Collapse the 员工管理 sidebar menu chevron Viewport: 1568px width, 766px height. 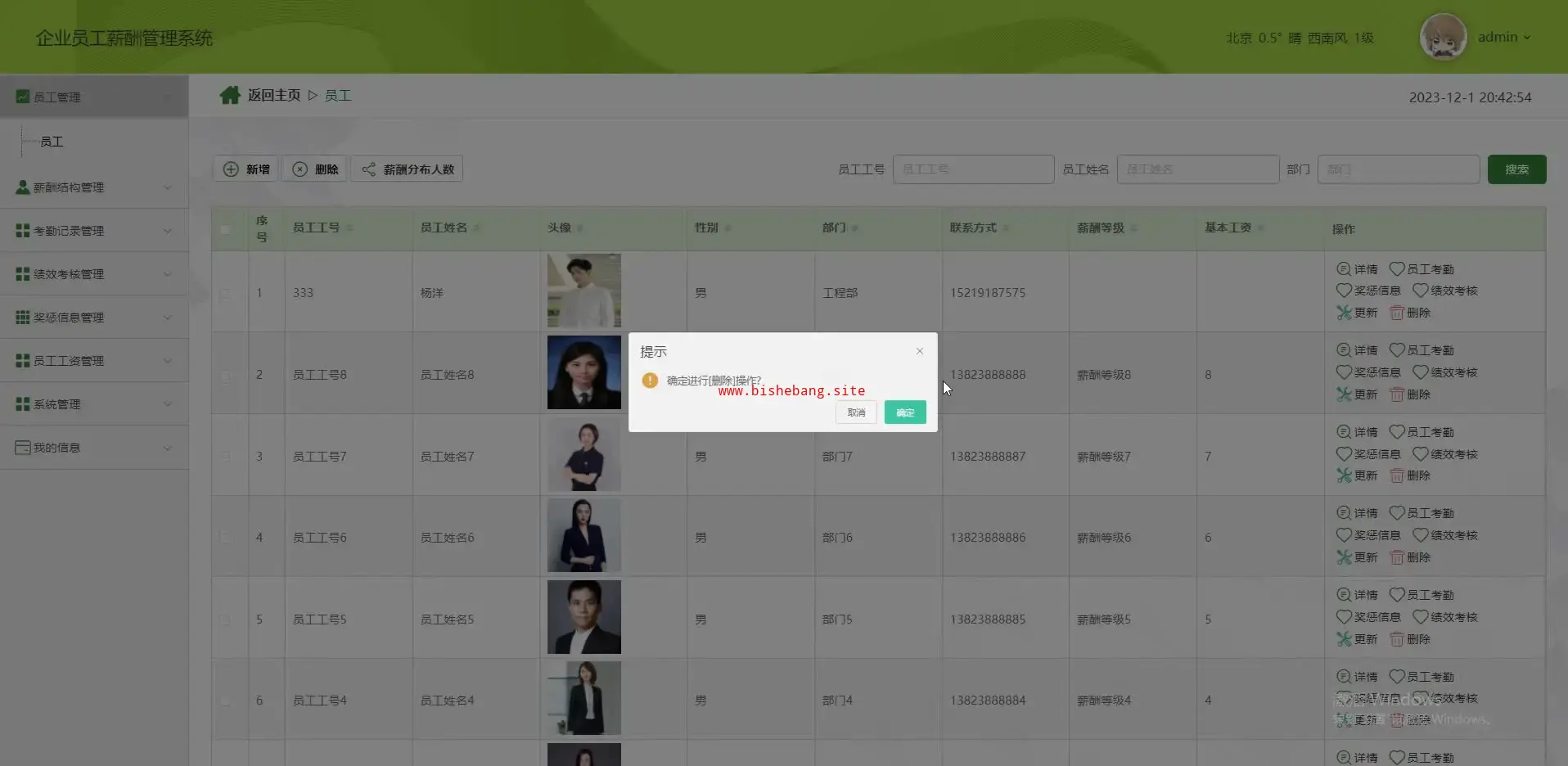click(x=168, y=97)
